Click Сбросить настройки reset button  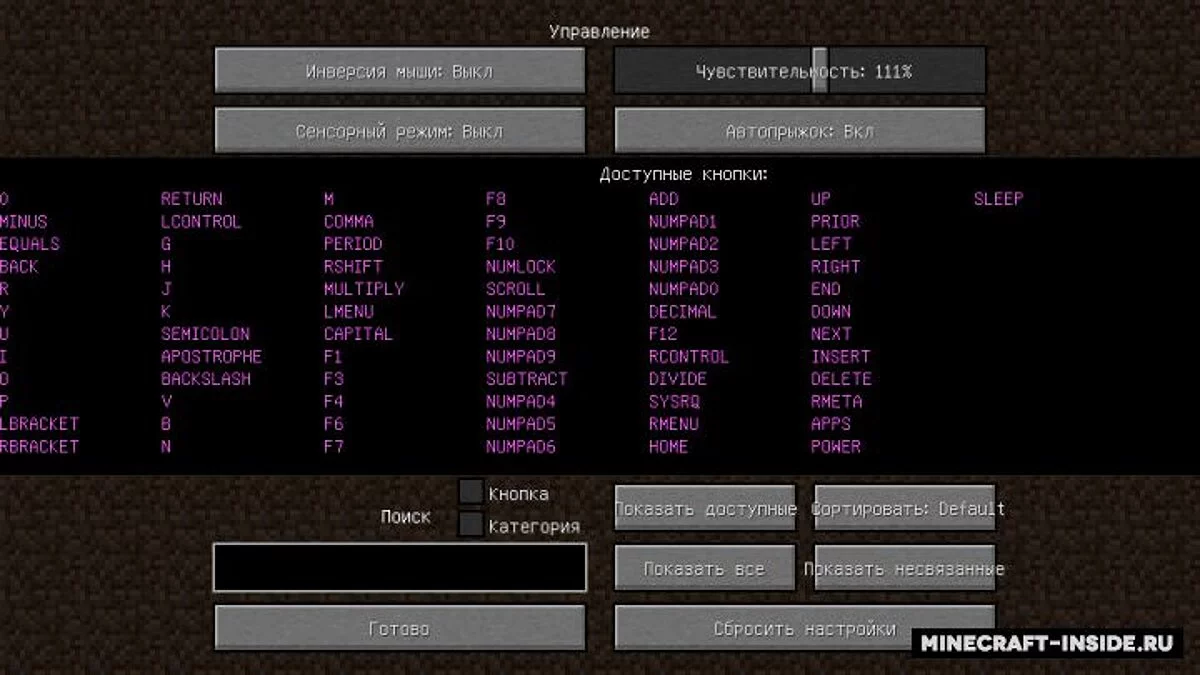805,629
